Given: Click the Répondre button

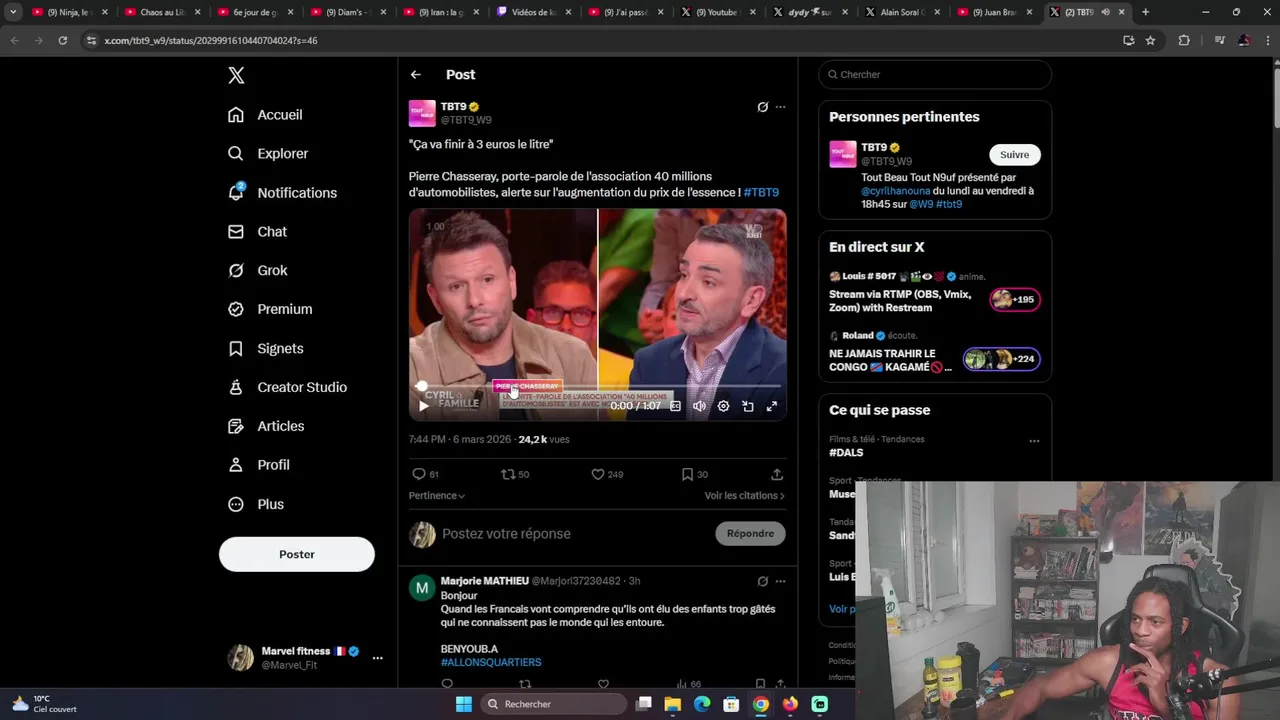Looking at the screenshot, I should 750,534.
